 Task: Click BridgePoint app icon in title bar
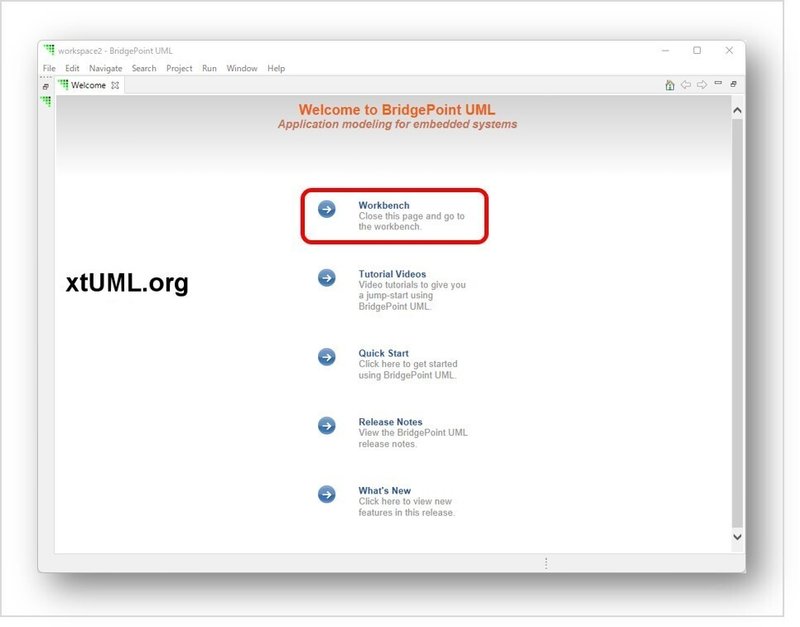click(49, 49)
